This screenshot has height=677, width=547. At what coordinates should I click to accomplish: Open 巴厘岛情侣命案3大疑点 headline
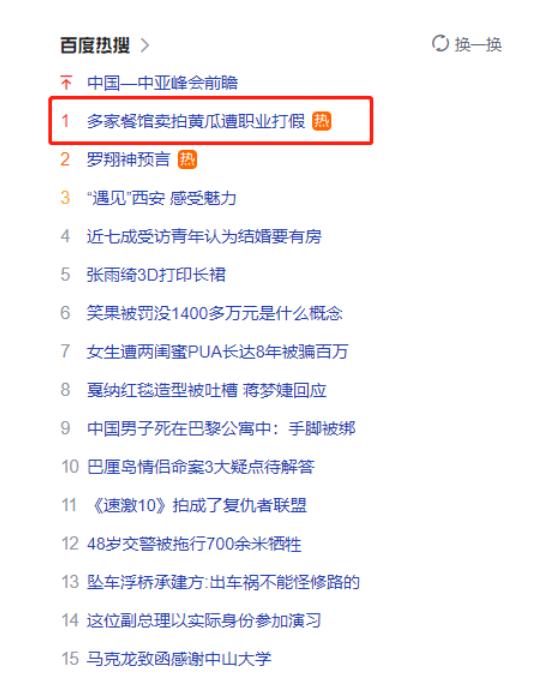pyautogui.click(x=200, y=467)
